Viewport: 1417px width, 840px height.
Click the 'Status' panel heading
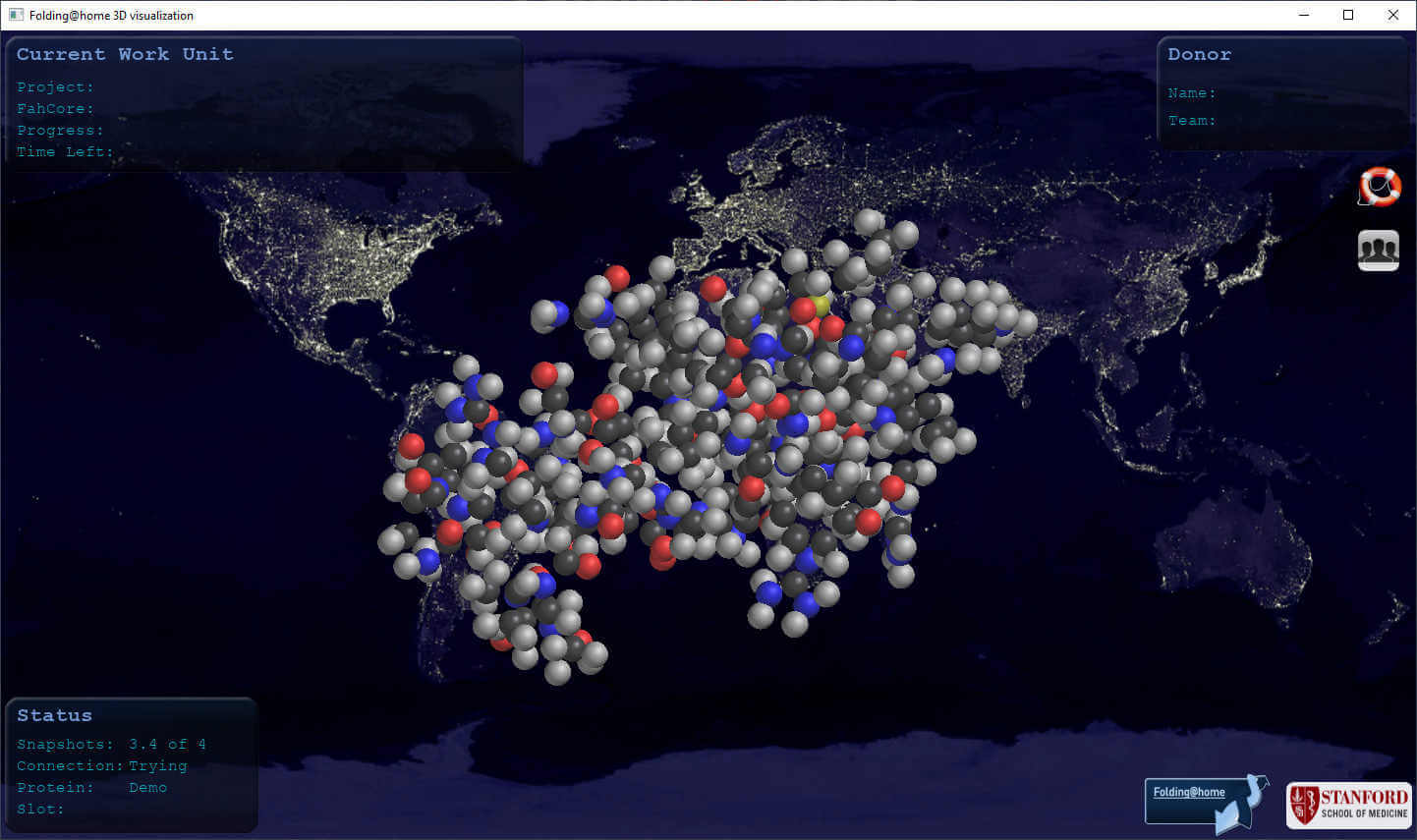click(x=54, y=715)
